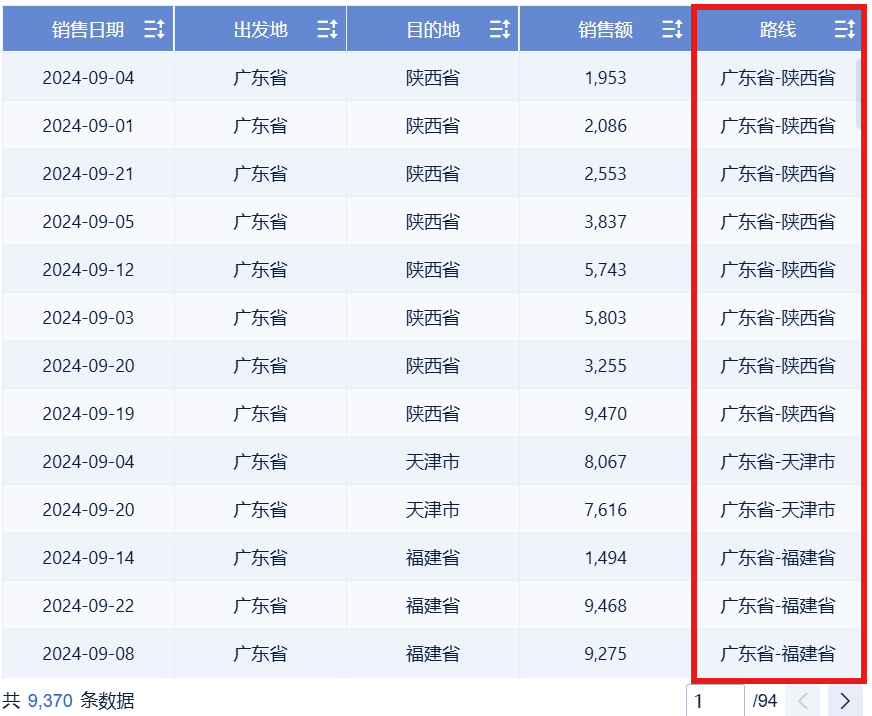The image size is (872, 716).
Task: Click 广东省 origin in the 2,553 row
Action: click(x=260, y=174)
